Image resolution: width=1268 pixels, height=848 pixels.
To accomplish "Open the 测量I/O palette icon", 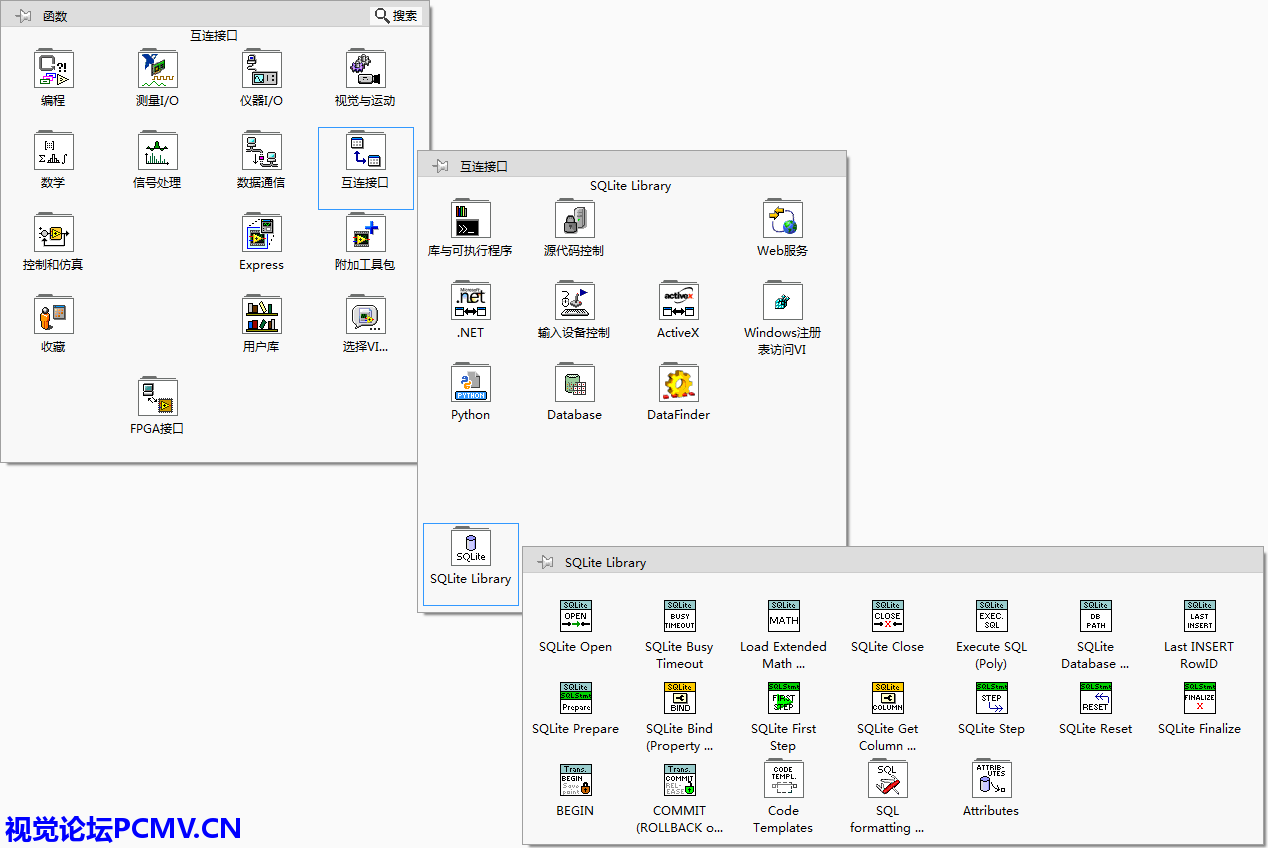I will [x=158, y=70].
